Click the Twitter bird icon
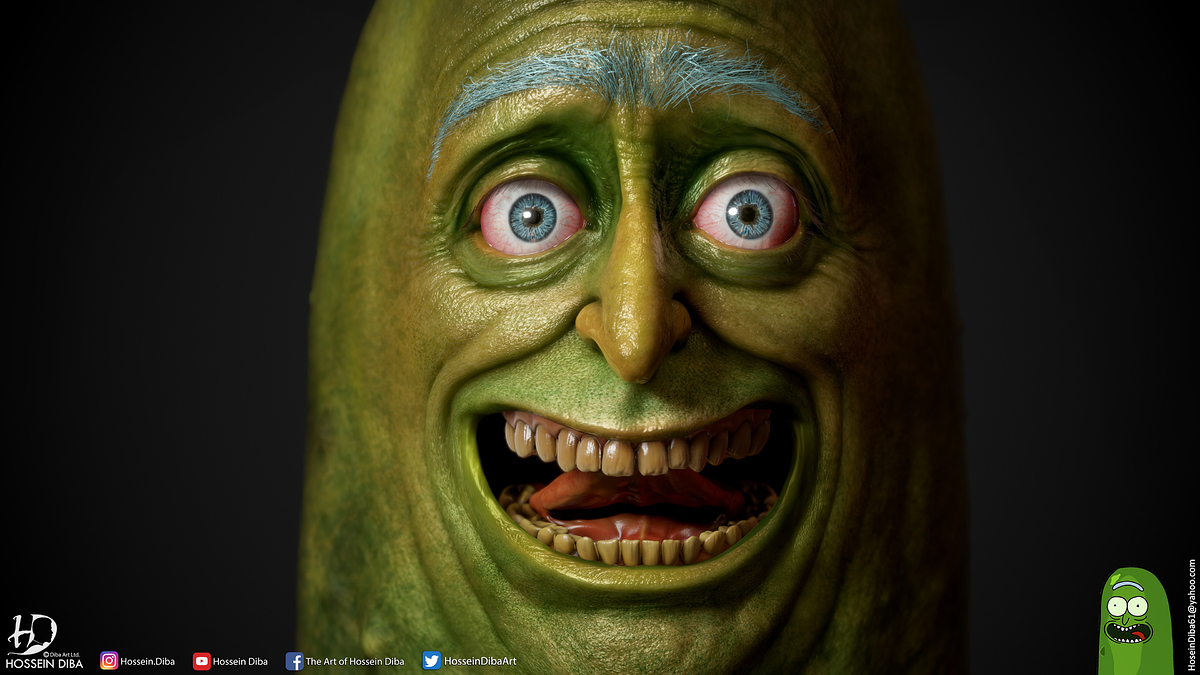1200x675 pixels. 431,661
